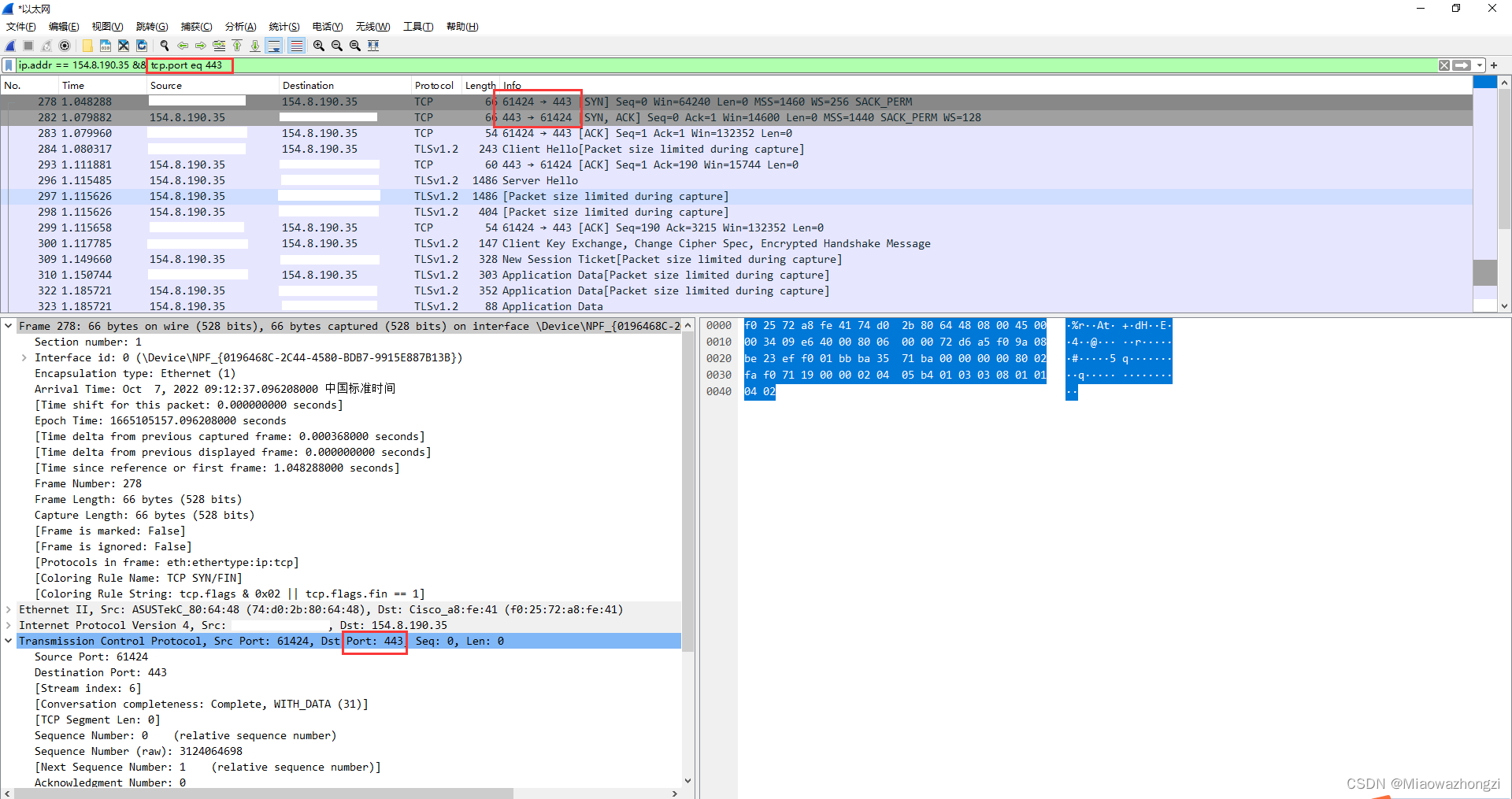Open the 跳转(G) menu

(x=152, y=27)
